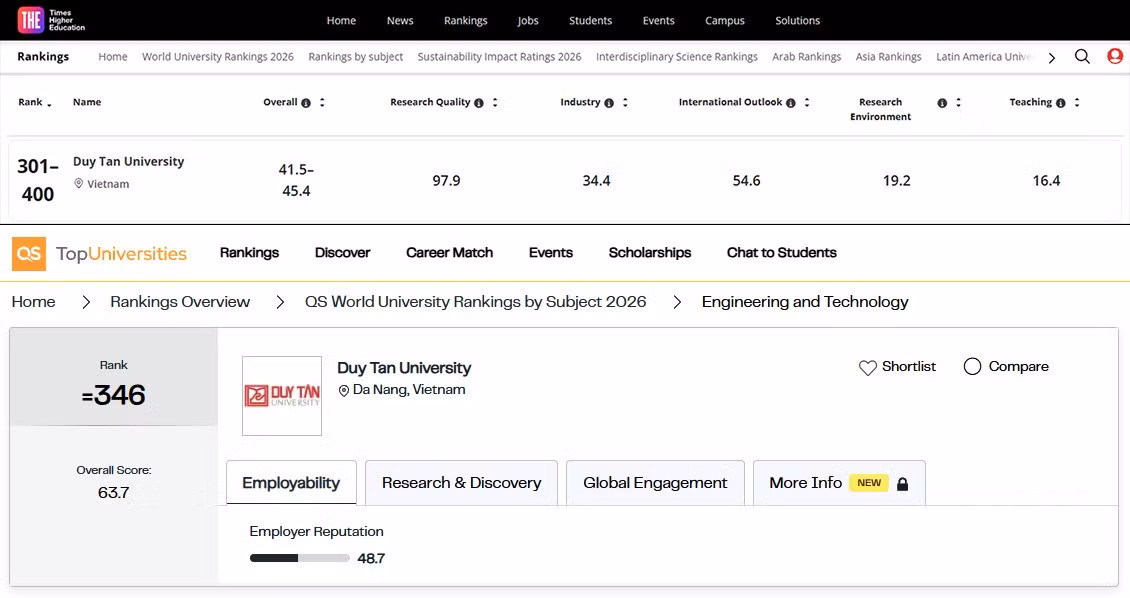Image resolution: width=1130 pixels, height=598 pixels.
Task: Click the TopUniversities wordmark
Action: point(121,254)
